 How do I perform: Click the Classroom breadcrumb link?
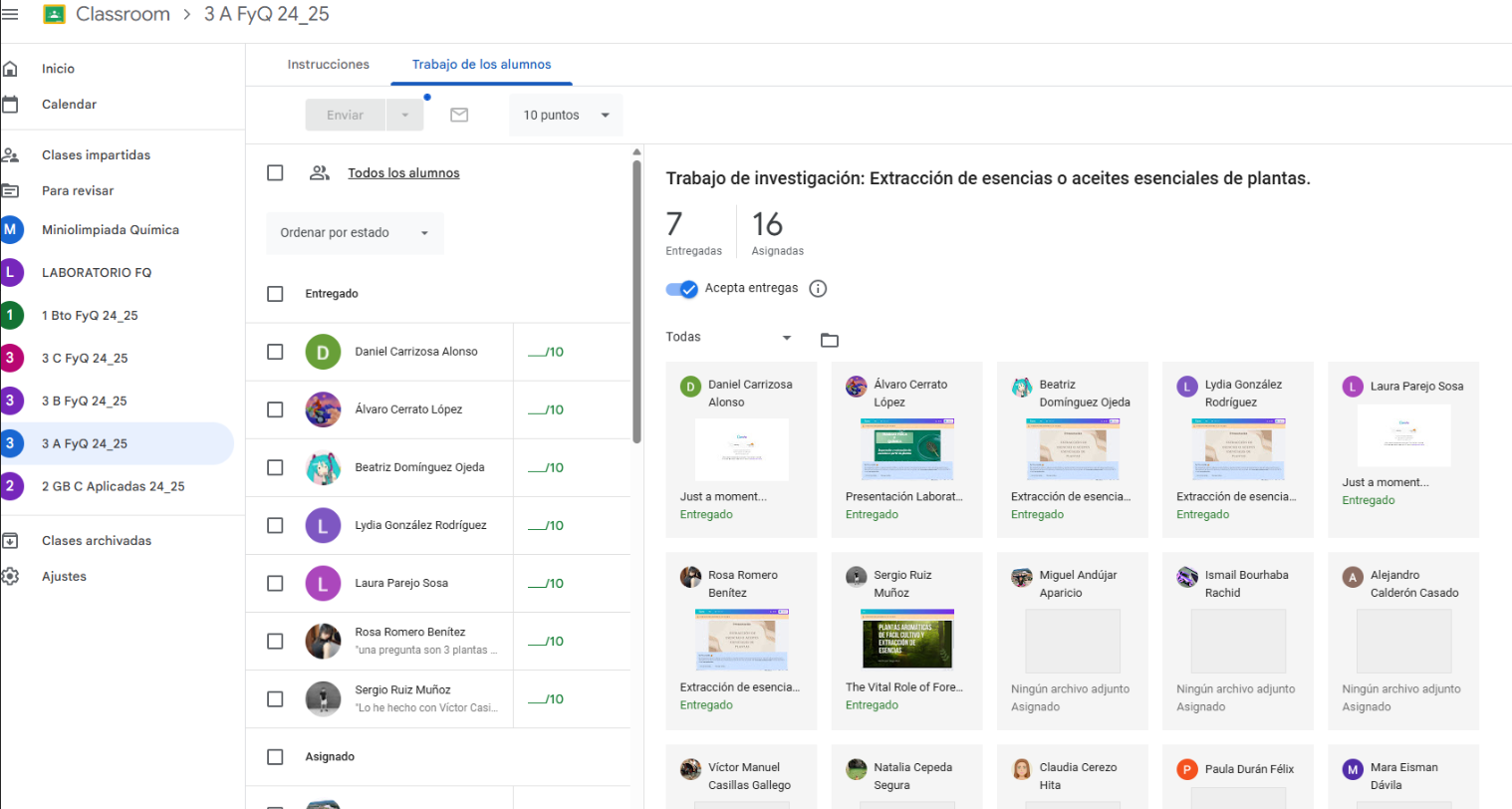123,15
